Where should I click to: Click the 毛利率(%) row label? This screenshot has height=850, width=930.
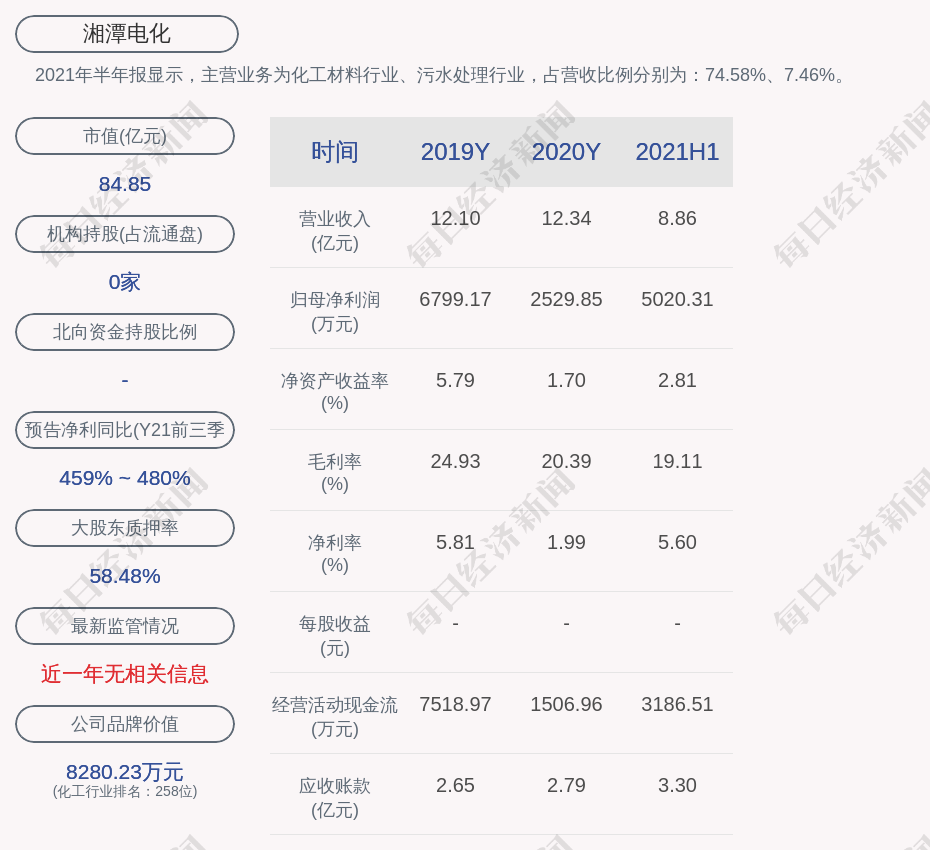pos(335,473)
